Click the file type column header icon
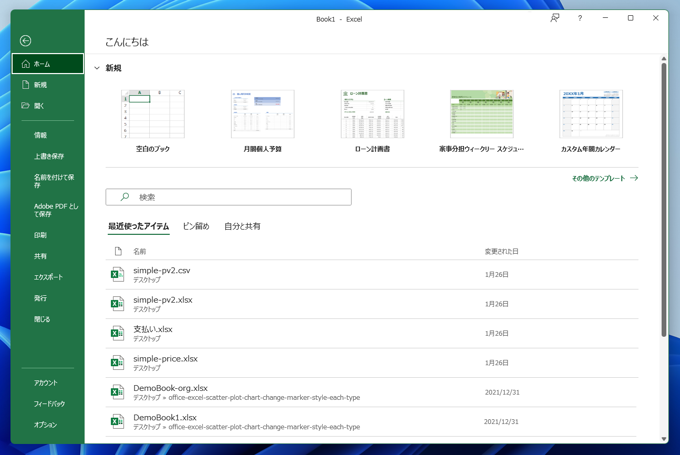The image size is (680, 455). point(118,251)
